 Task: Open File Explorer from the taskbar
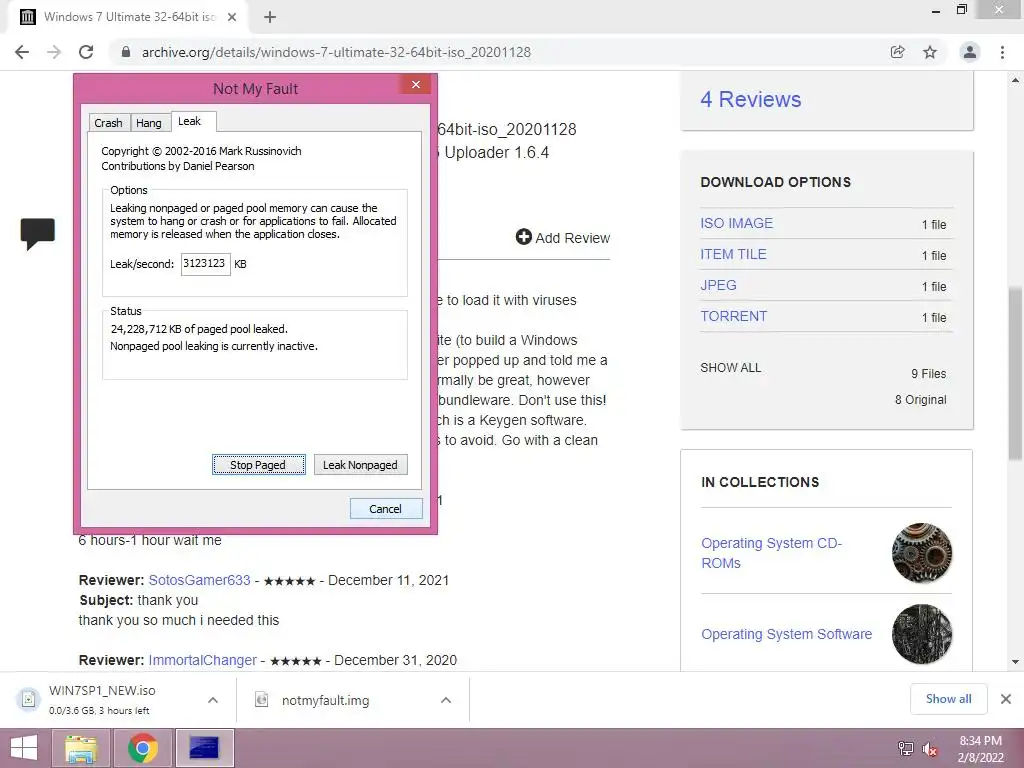pos(81,748)
